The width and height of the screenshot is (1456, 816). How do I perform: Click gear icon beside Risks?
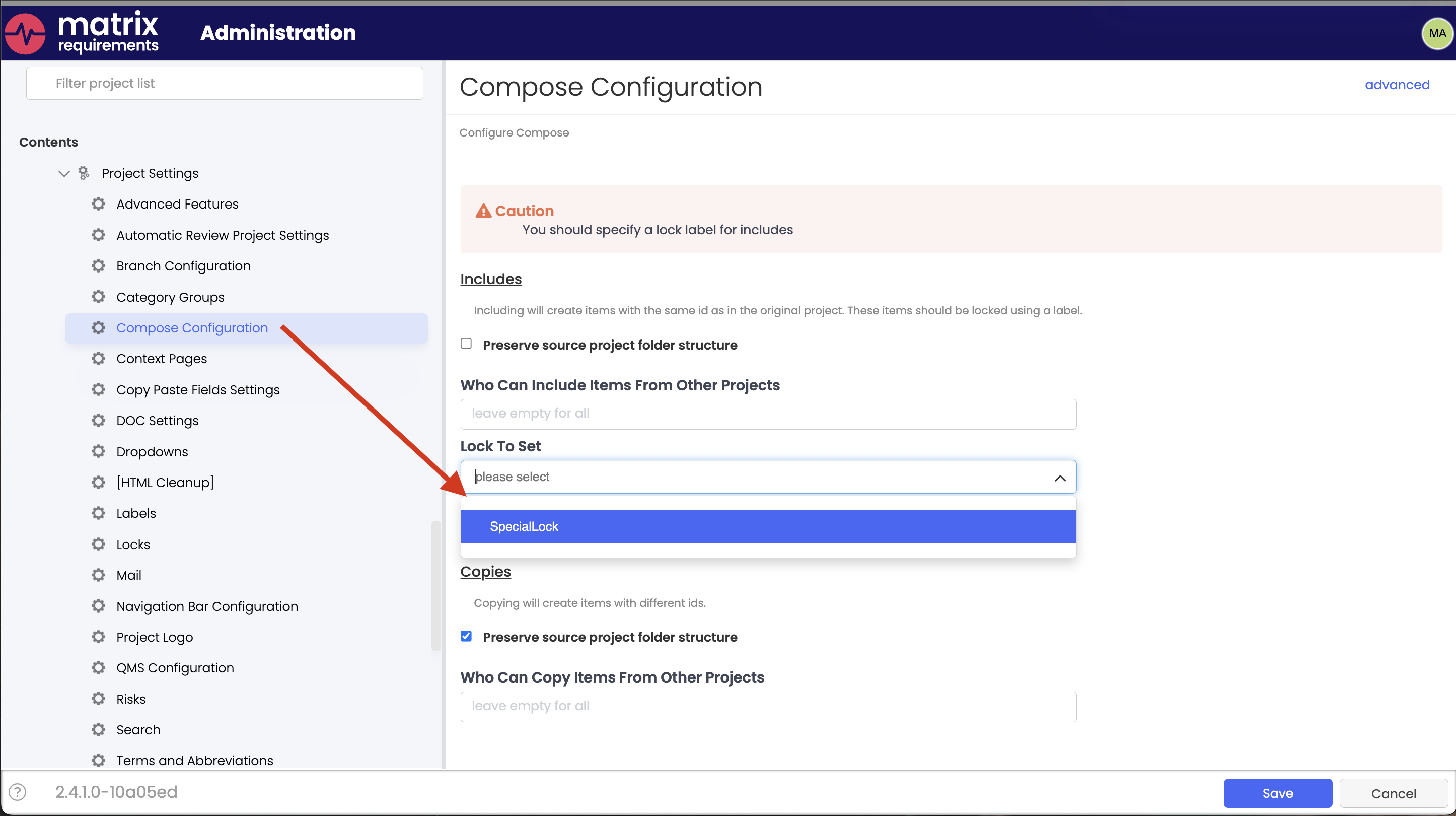(98, 699)
